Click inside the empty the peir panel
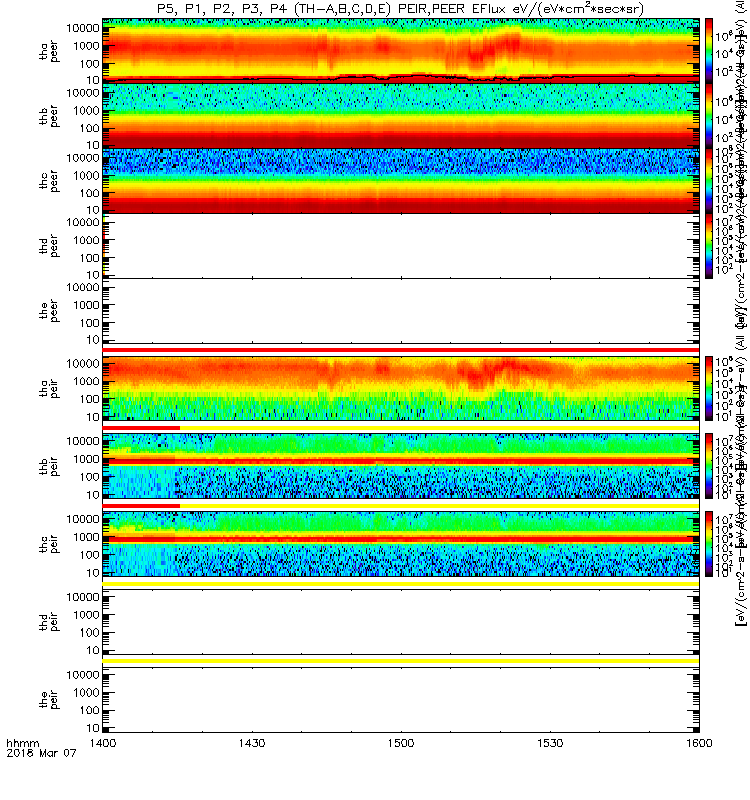 point(401,699)
